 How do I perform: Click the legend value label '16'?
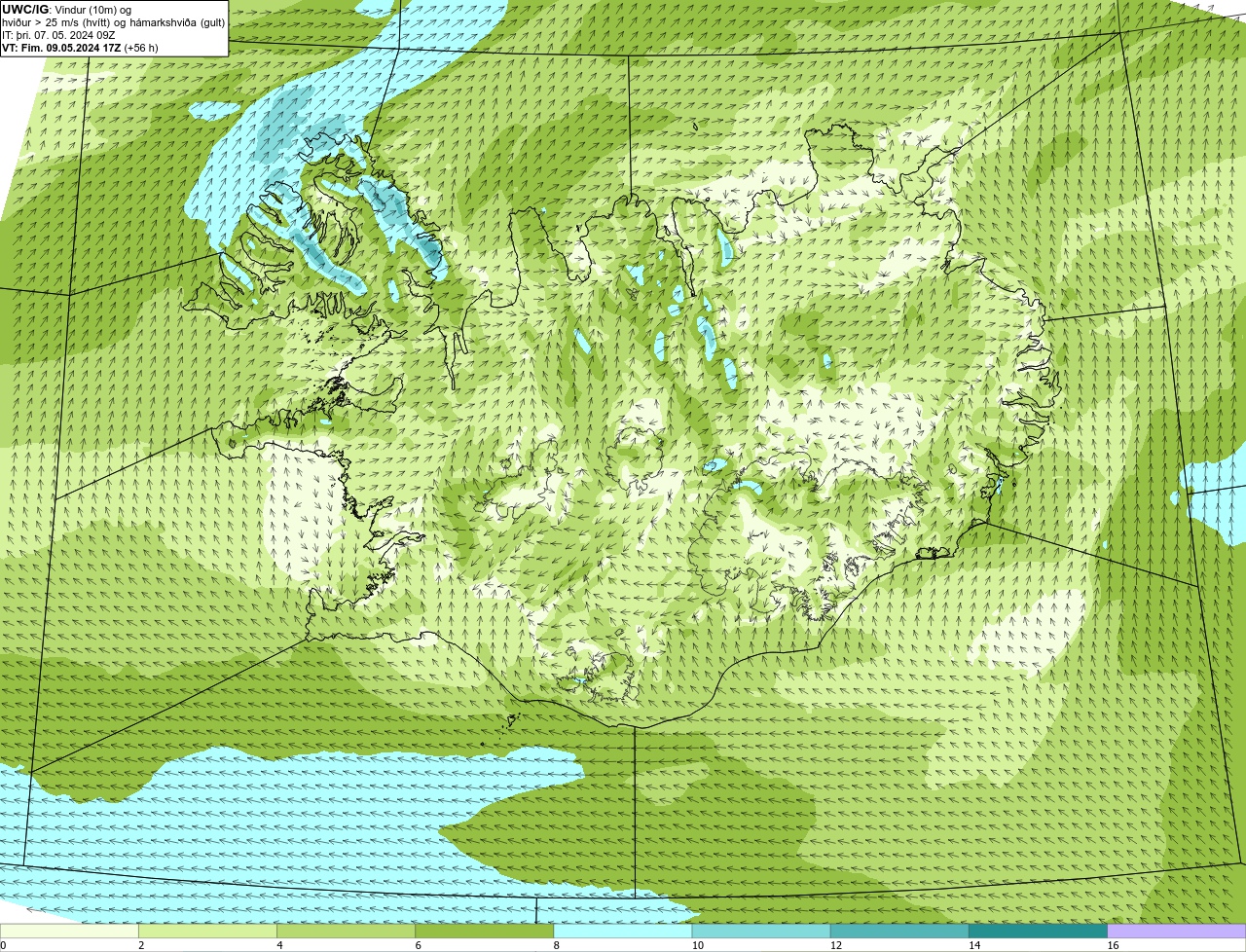1112,945
